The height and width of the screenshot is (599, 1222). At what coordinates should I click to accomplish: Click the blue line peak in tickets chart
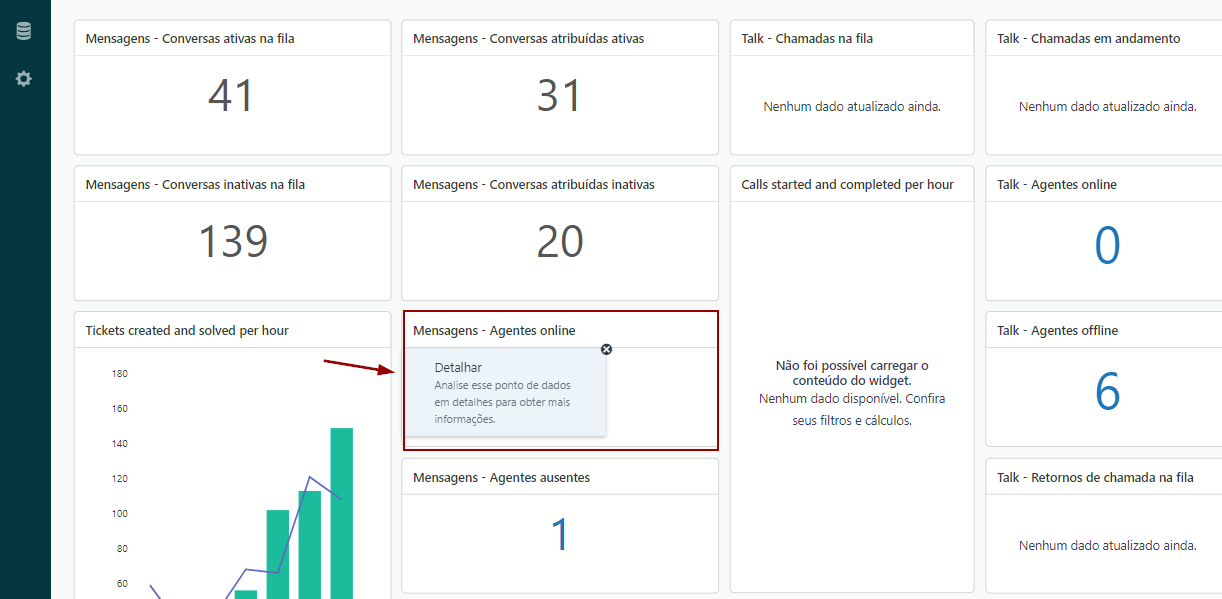tap(310, 477)
